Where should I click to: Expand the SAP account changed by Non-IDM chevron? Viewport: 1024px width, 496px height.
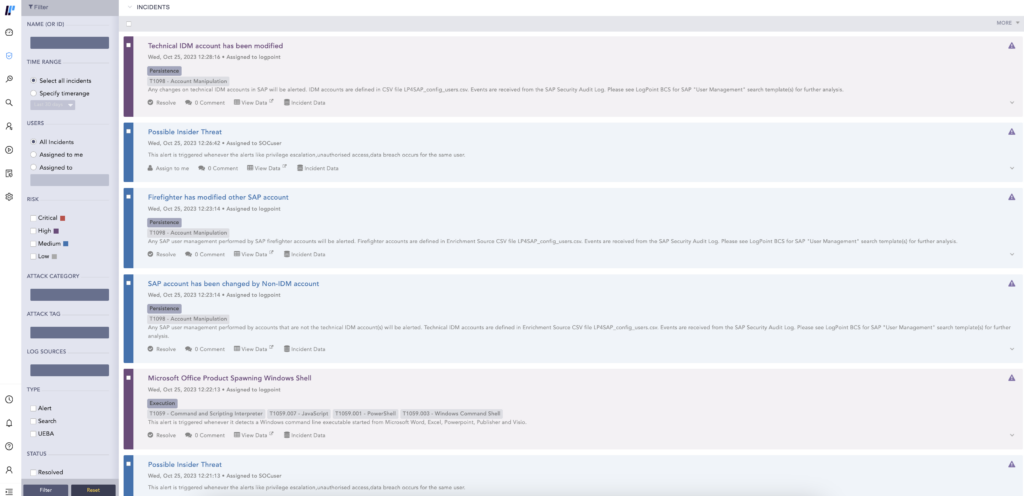click(1012, 349)
